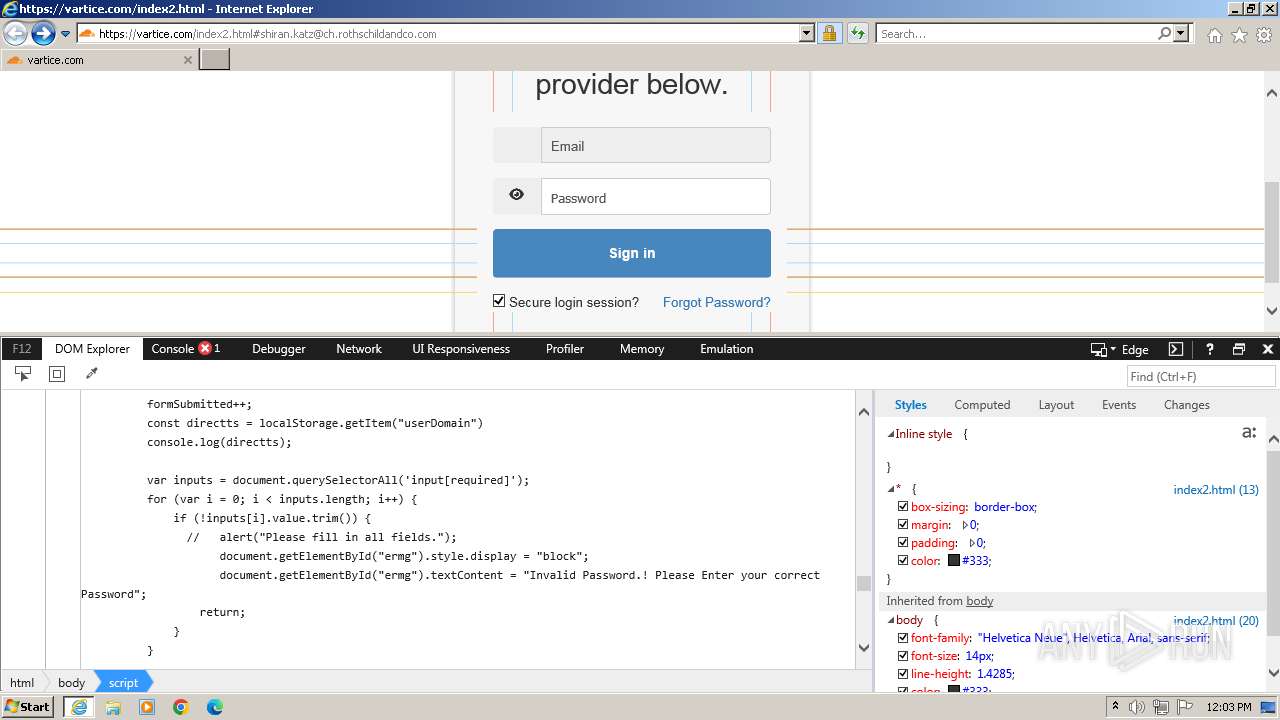Launch Microsoft Edge from taskbar

(x=215, y=707)
